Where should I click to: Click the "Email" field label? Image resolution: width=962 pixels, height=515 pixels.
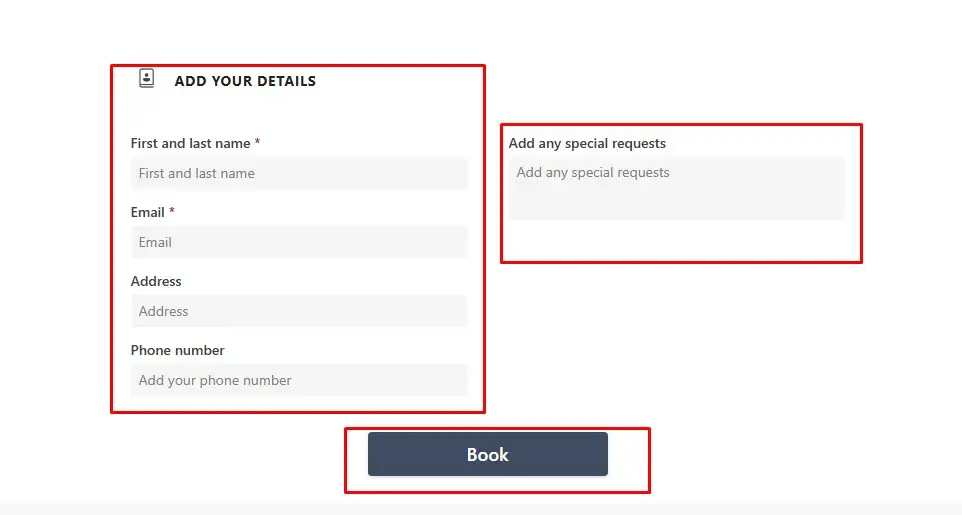click(x=147, y=212)
